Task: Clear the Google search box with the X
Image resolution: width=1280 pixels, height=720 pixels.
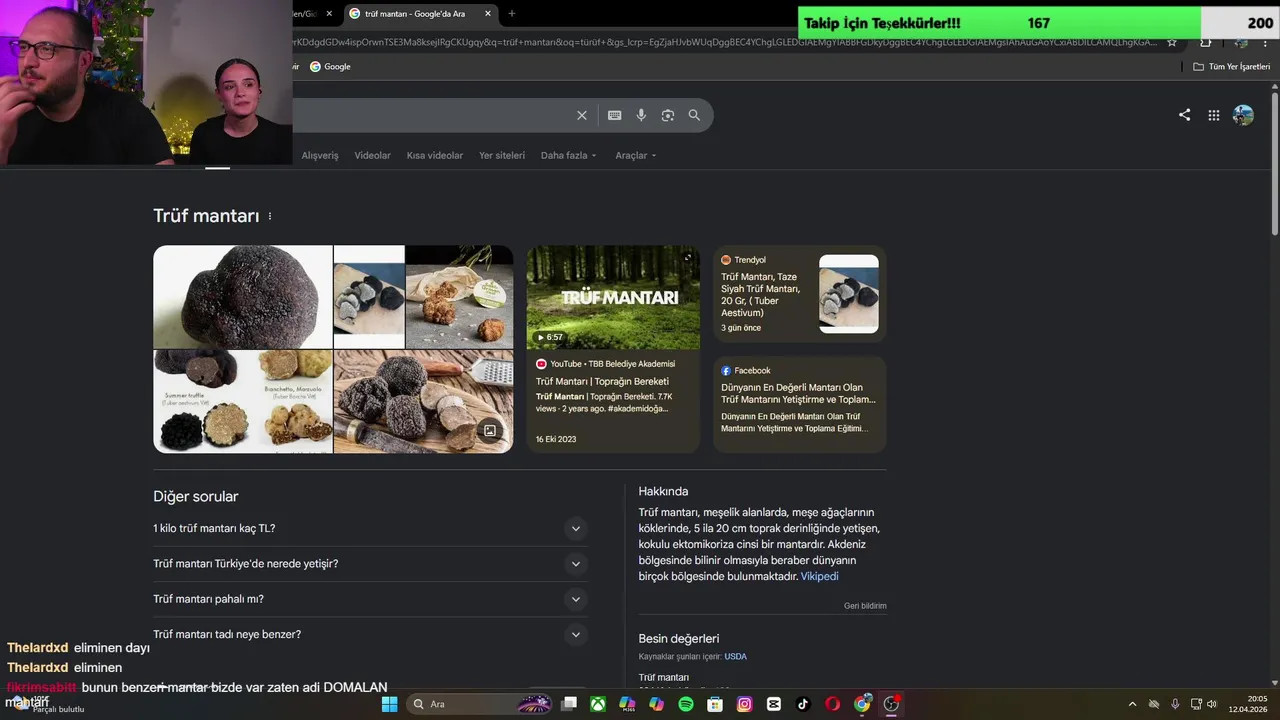Action: [x=582, y=115]
